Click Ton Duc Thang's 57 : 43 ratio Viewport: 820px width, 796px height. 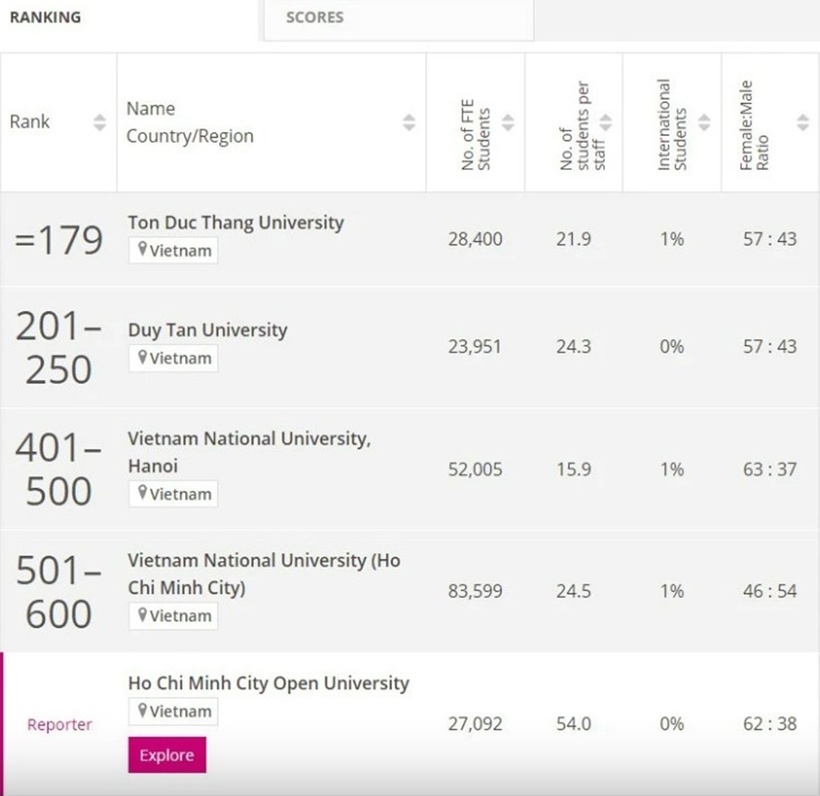point(770,239)
